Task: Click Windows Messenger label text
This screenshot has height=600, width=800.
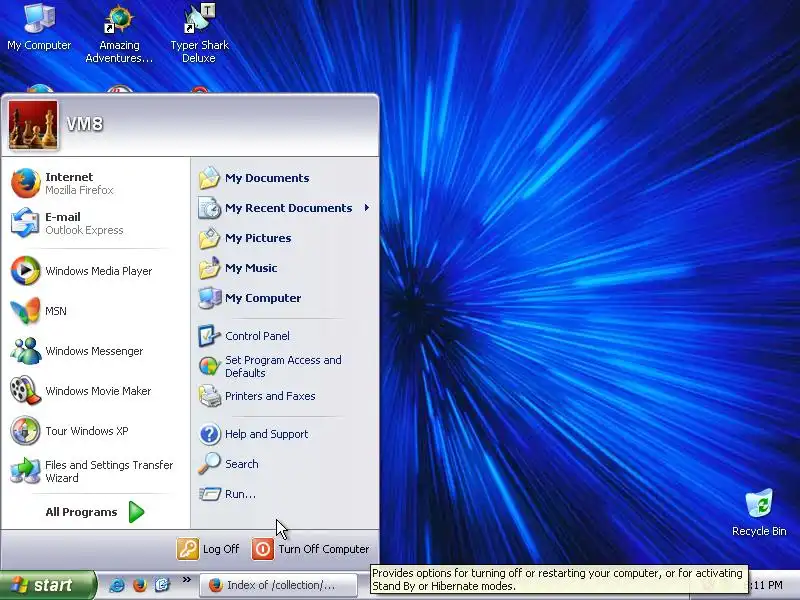Action: [x=94, y=351]
